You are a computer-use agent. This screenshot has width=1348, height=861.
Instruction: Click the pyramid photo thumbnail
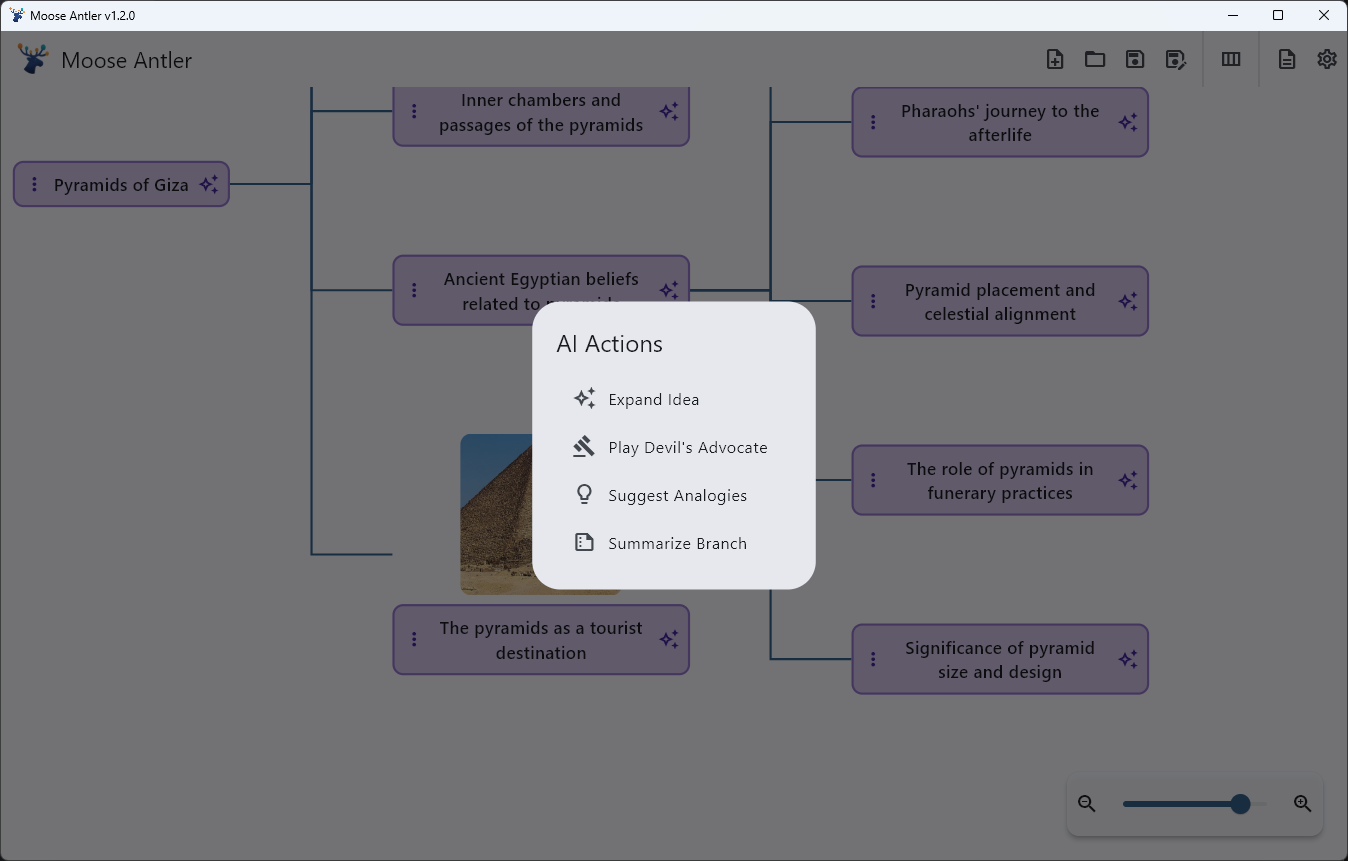point(497,514)
